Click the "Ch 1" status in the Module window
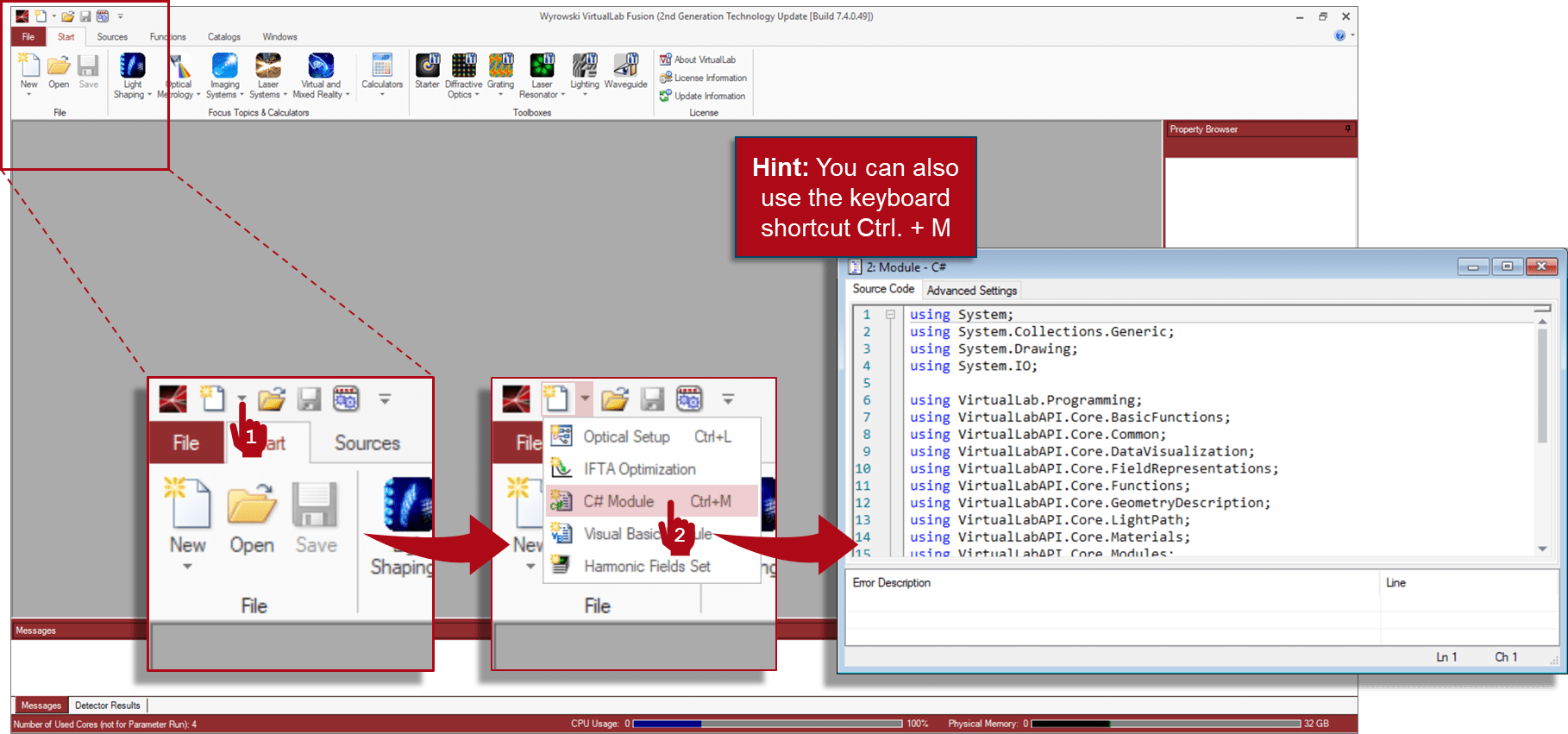The height and width of the screenshot is (734, 1568). (1506, 657)
